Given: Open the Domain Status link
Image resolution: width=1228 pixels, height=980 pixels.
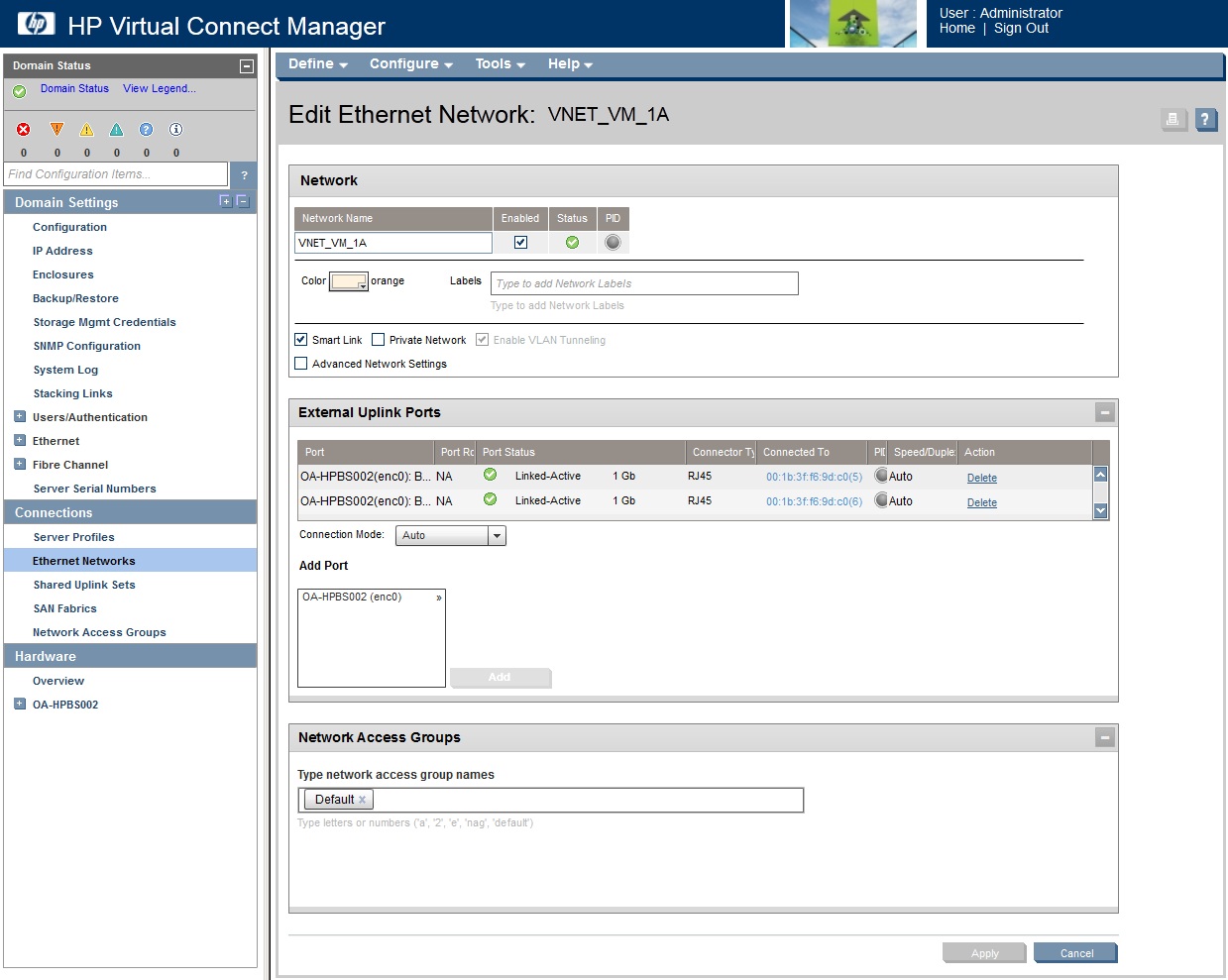Looking at the screenshot, I should coord(74,88).
